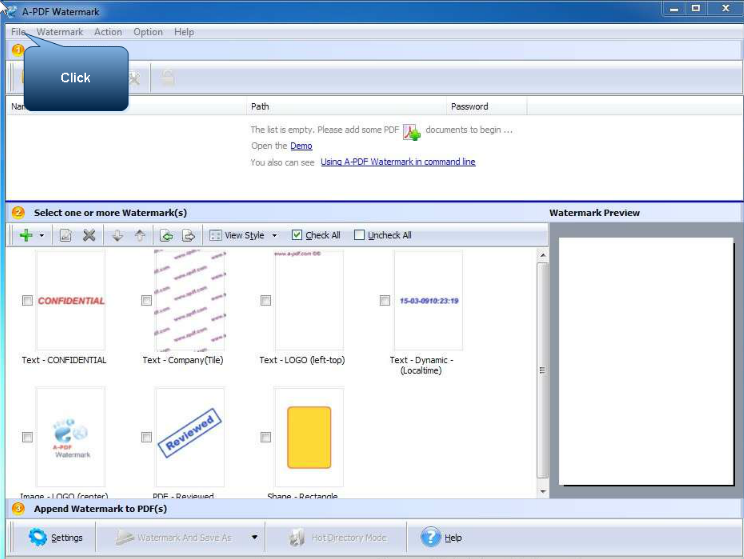This screenshot has width=744, height=559.
Task: Click the delete watermark X icon
Action: point(89,235)
